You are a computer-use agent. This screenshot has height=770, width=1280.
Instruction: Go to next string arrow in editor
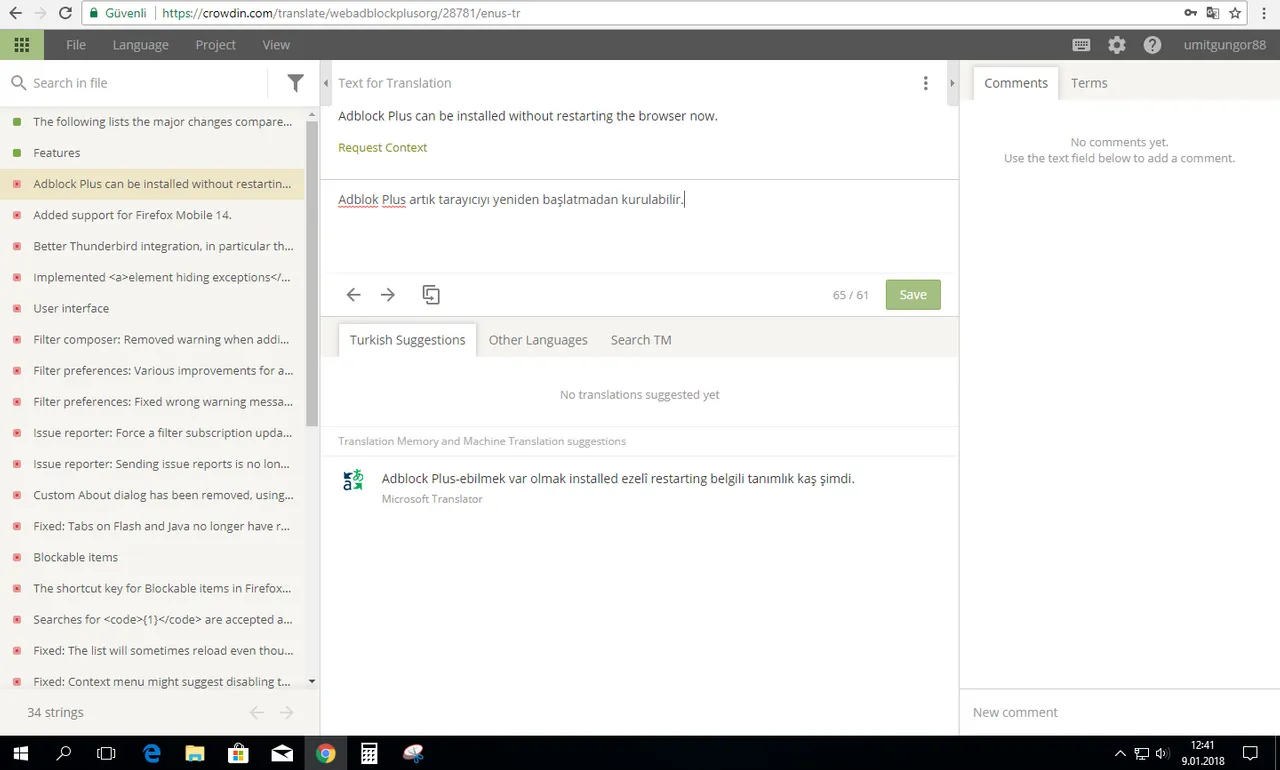pyautogui.click(x=388, y=294)
